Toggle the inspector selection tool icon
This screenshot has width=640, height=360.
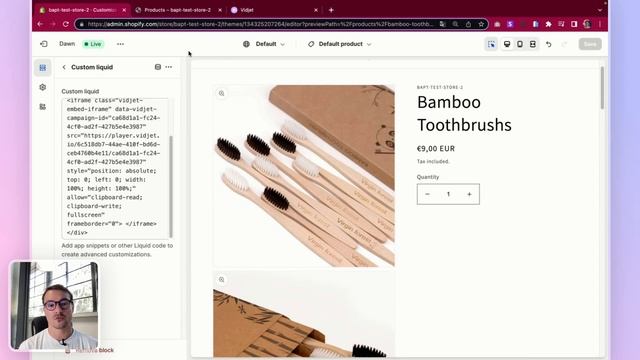pyautogui.click(x=491, y=44)
